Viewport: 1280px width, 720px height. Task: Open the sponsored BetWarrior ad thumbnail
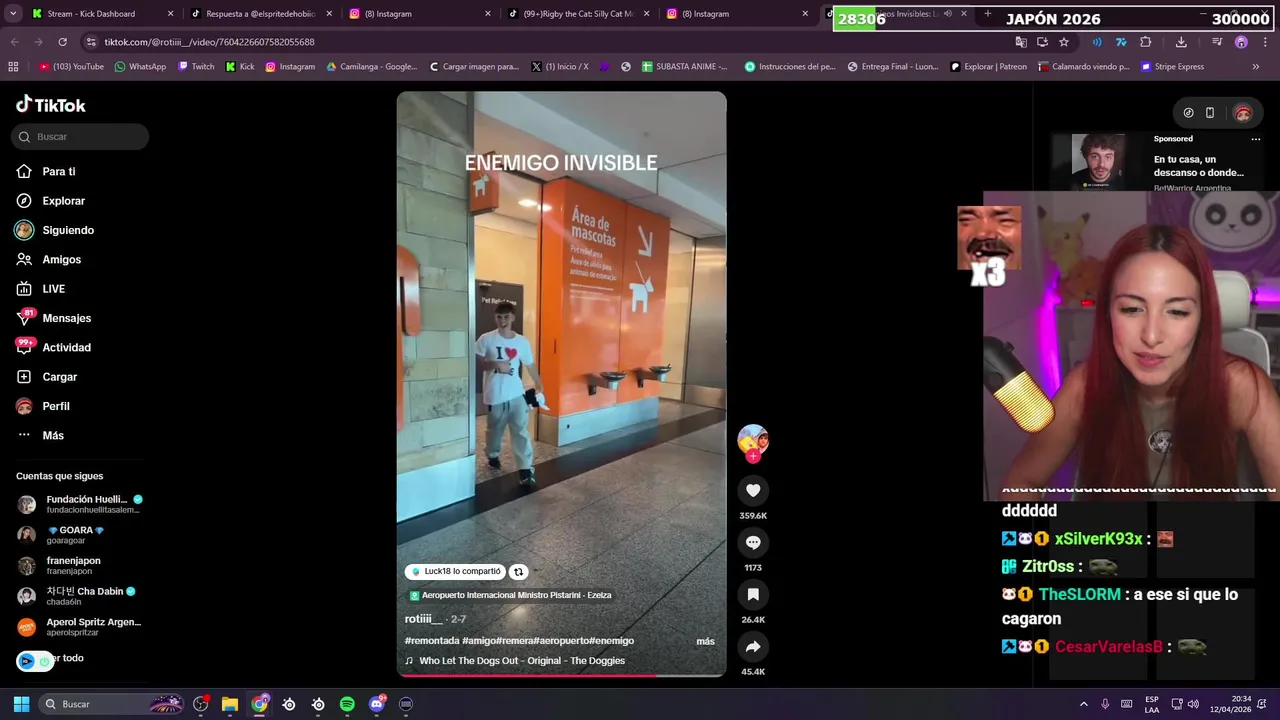click(1098, 161)
